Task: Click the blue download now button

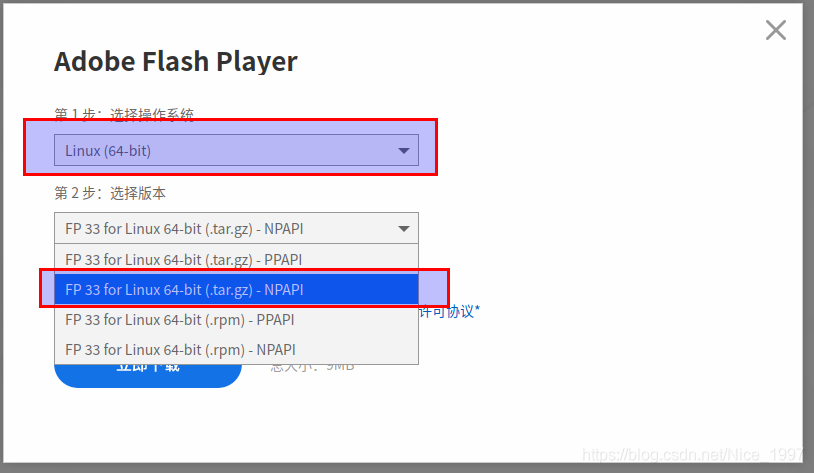Action: [148, 375]
